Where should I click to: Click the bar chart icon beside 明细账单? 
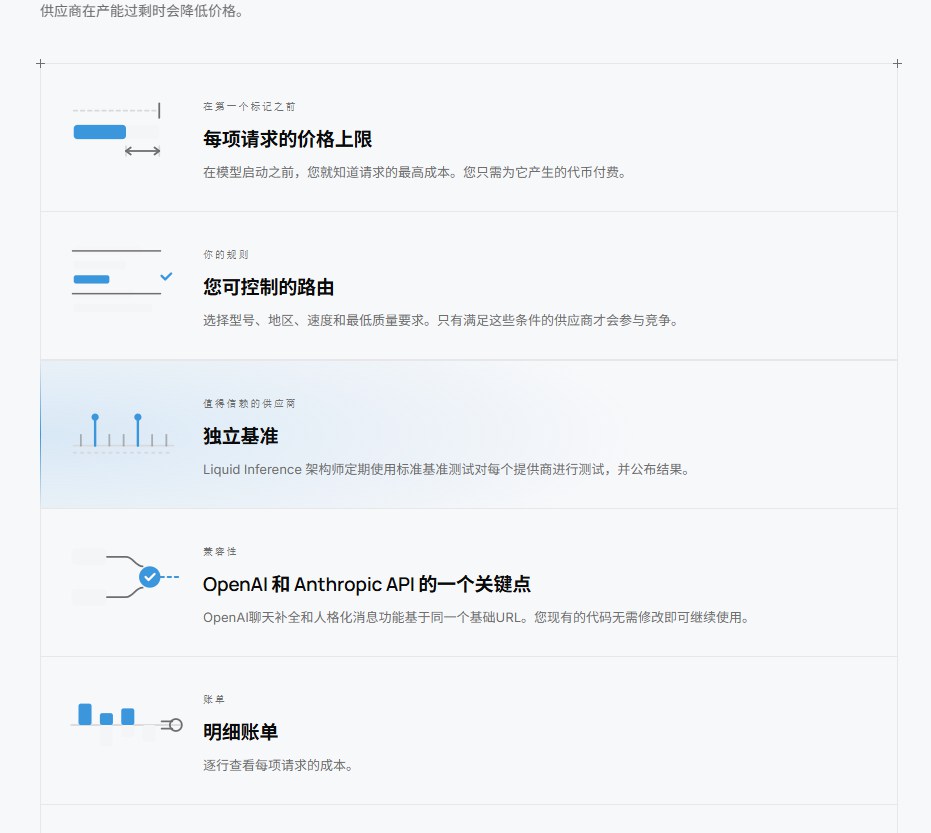tap(126, 723)
